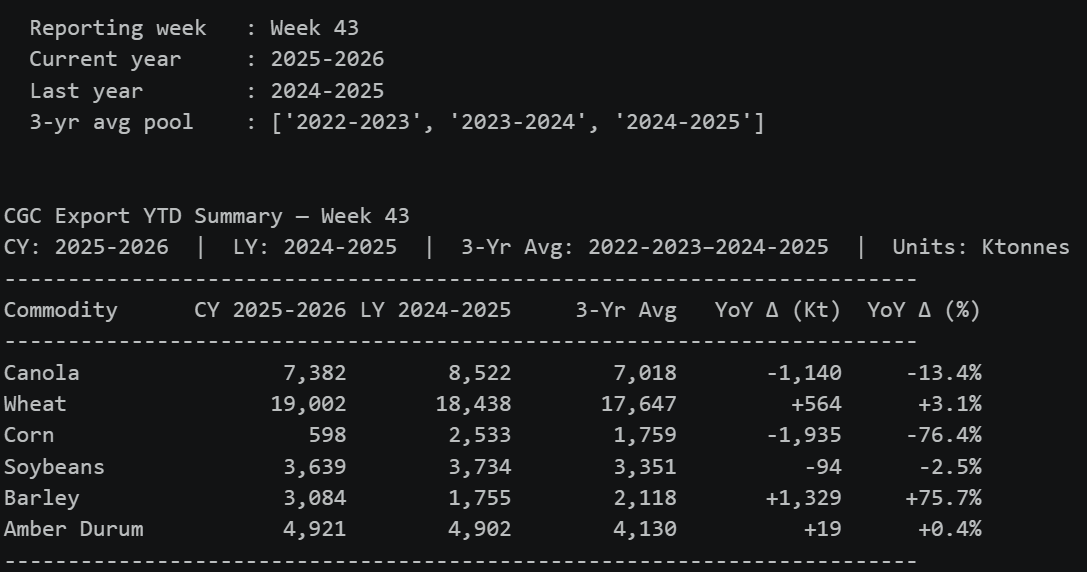Image resolution: width=1087 pixels, height=572 pixels.
Task: Click Amber Durum's 3-yr average 4,130
Action: [645, 530]
